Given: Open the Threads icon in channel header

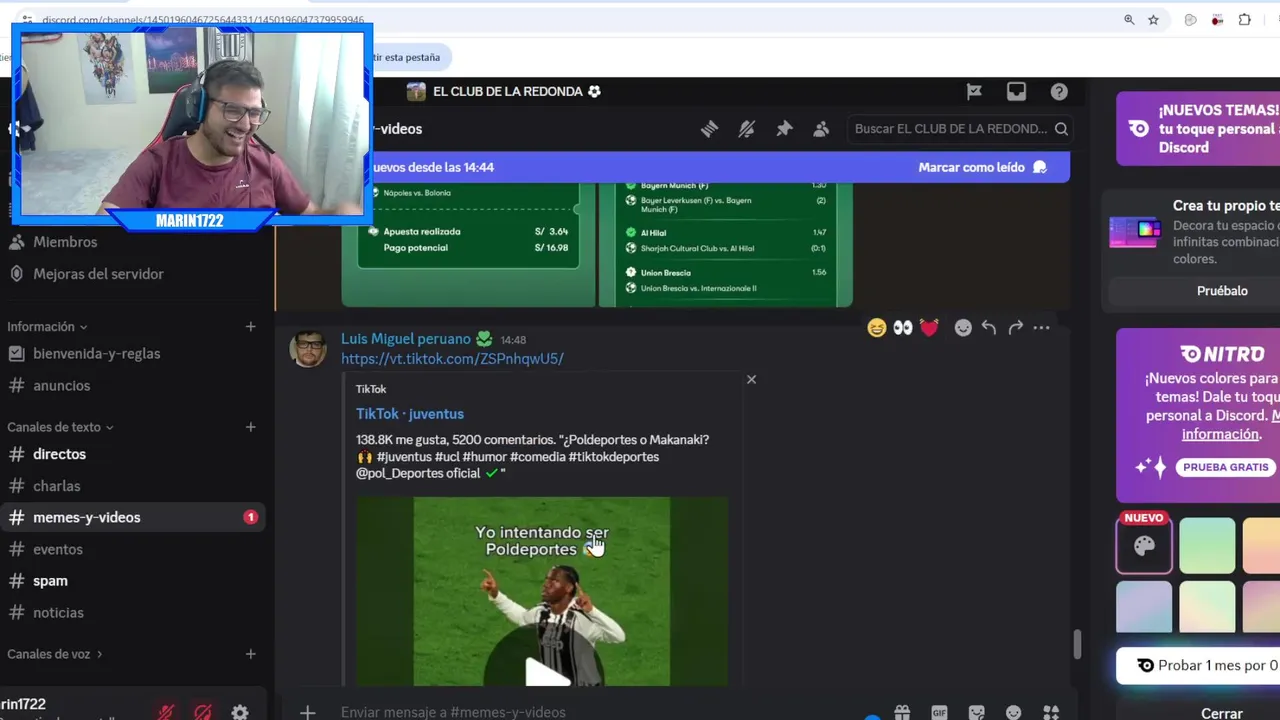Looking at the screenshot, I should [x=709, y=129].
